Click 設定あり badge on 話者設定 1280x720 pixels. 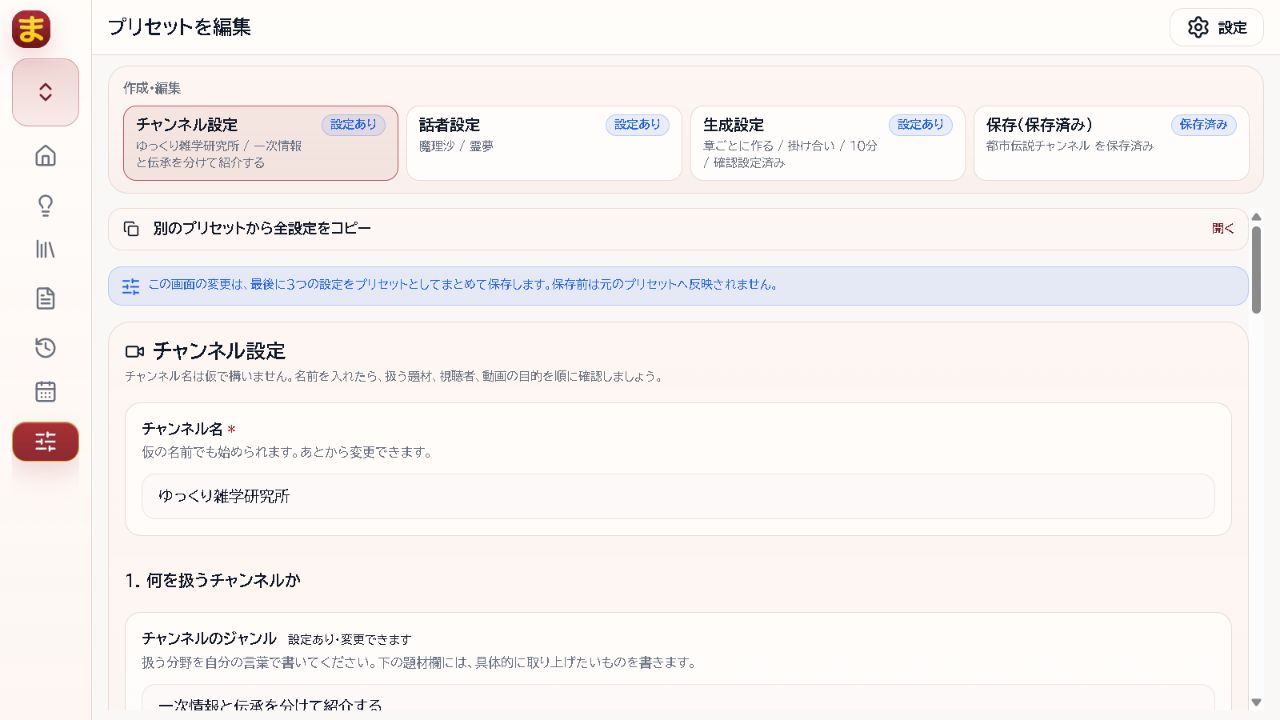coord(637,125)
